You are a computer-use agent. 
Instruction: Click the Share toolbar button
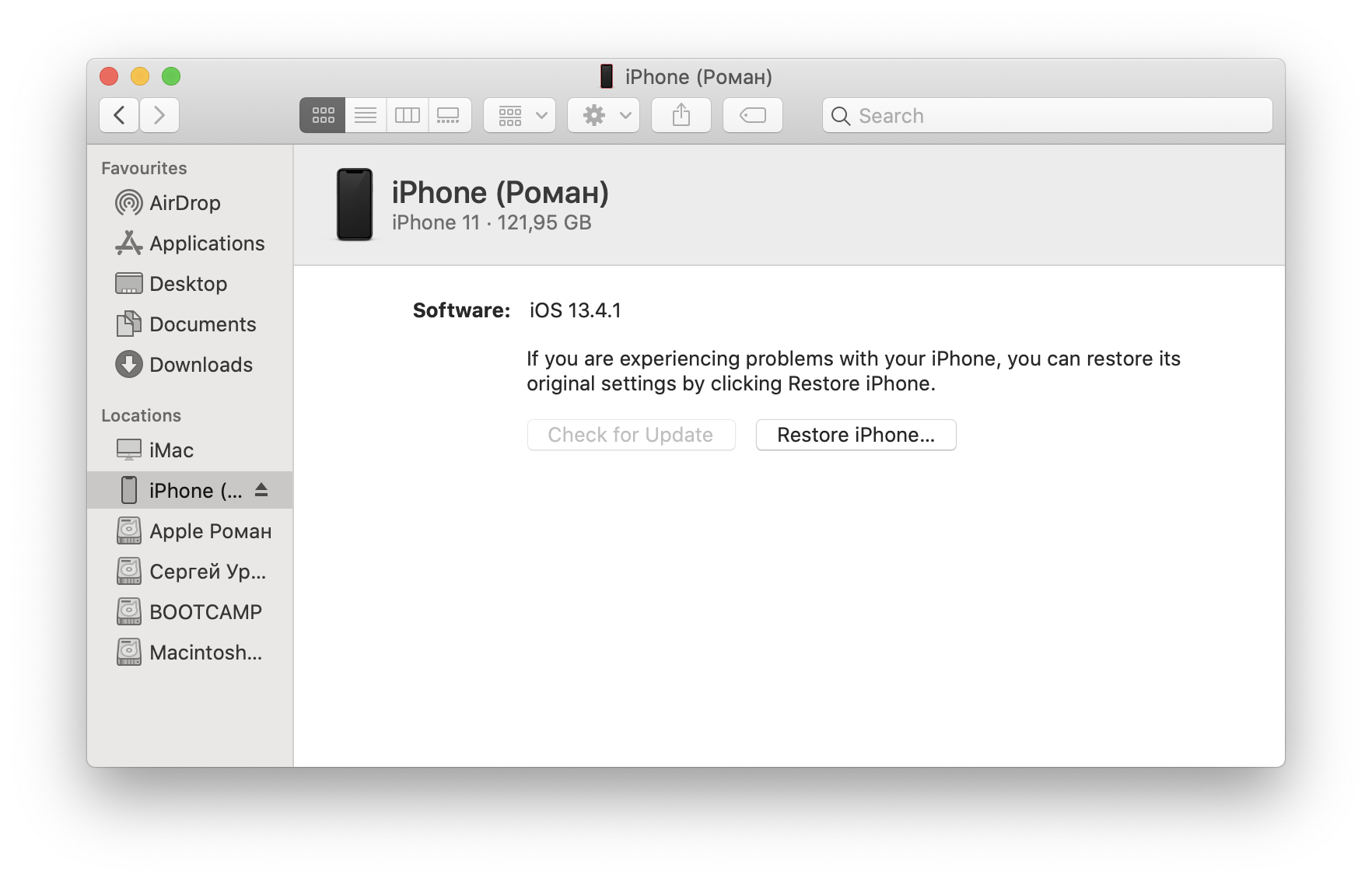[681, 116]
